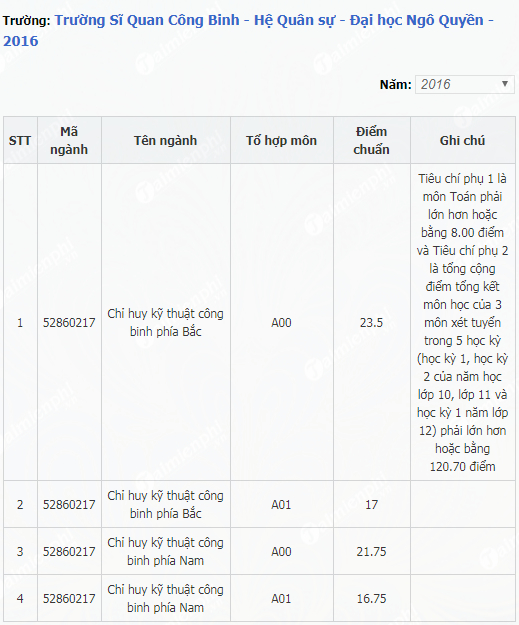
Task: Click Chỉ huy kỹ thuật phía Nam, row 3
Action: (166, 552)
